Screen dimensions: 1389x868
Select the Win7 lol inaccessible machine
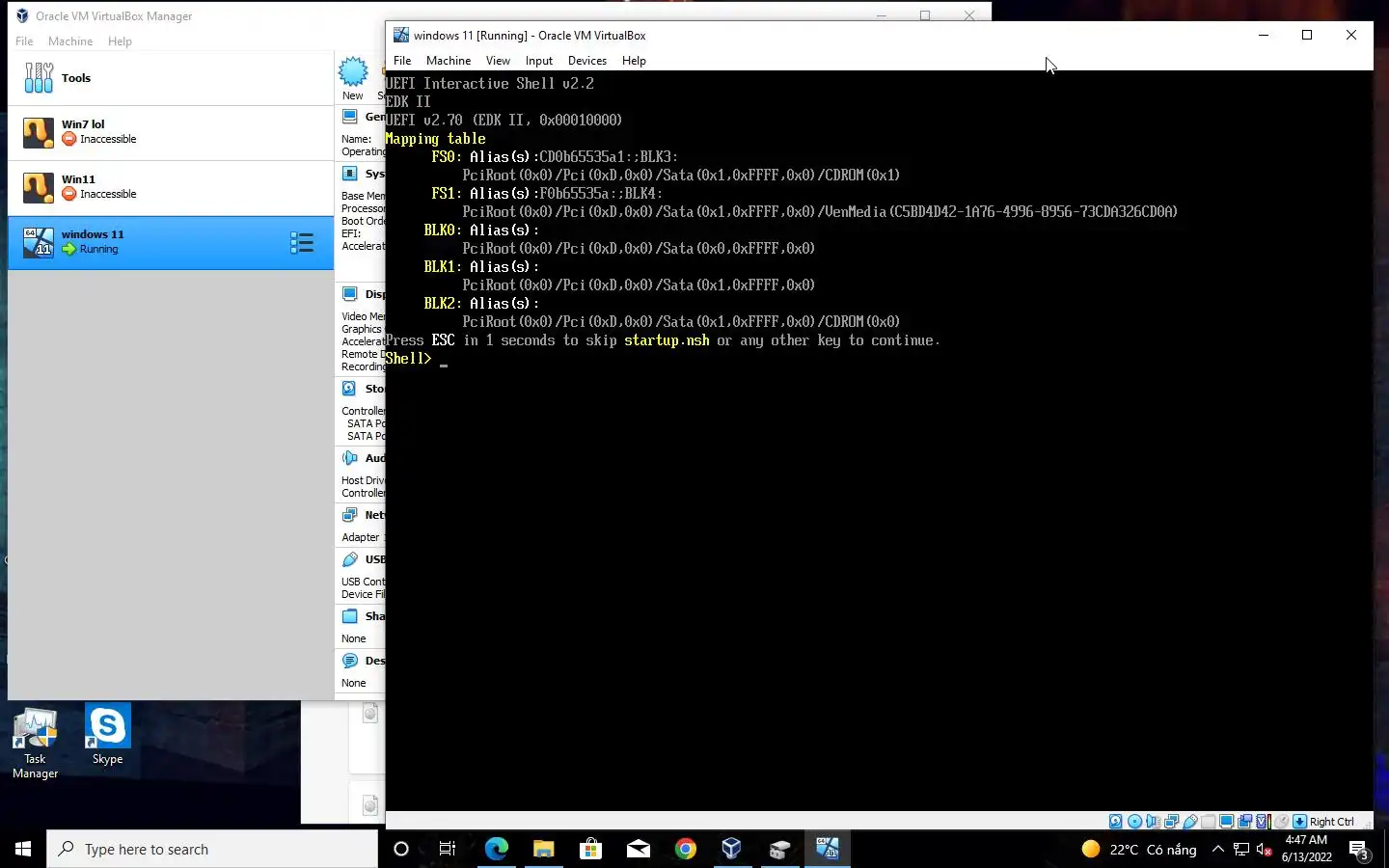pyautogui.click(x=171, y=133)
